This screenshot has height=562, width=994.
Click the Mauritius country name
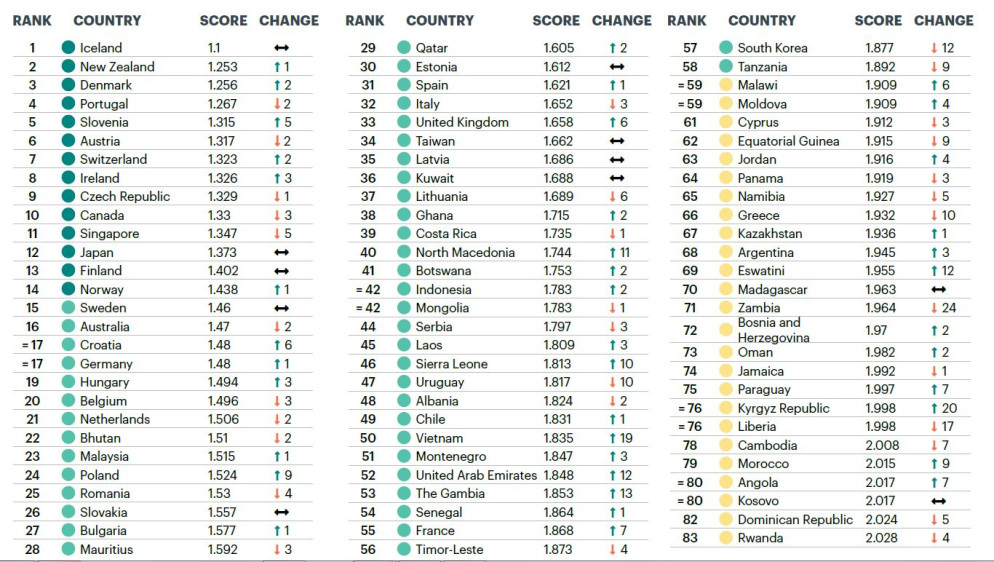106,549
